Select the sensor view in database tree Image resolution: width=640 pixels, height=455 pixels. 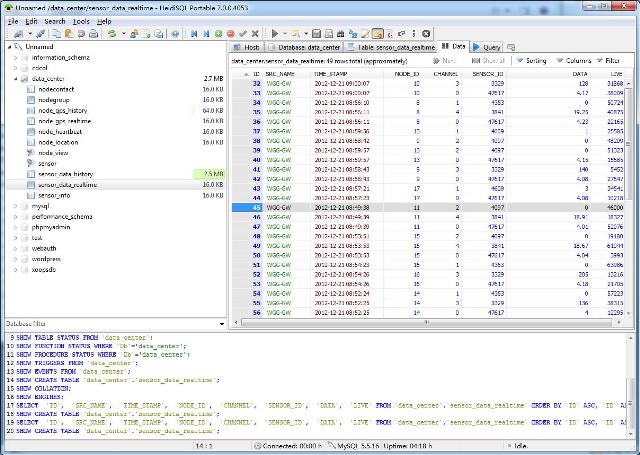[47, 162]
